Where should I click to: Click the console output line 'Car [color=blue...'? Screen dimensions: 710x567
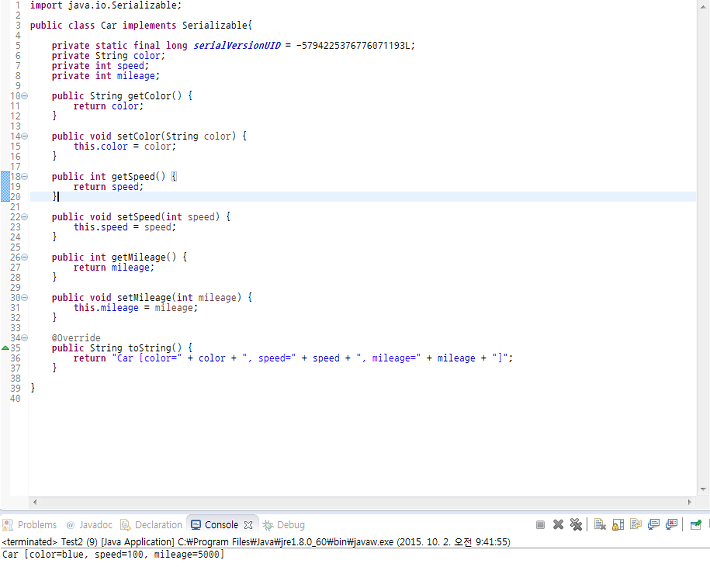point(113,554)
